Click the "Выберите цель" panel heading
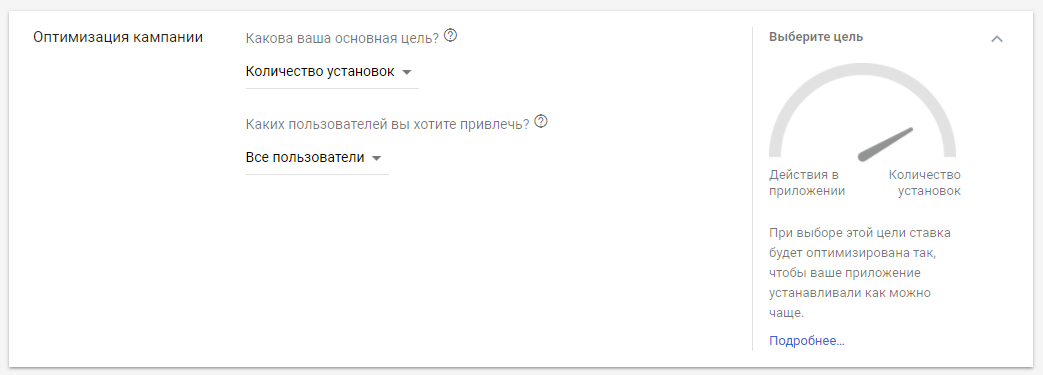Viewport: 1043px width, 375px height. (816, 37)
